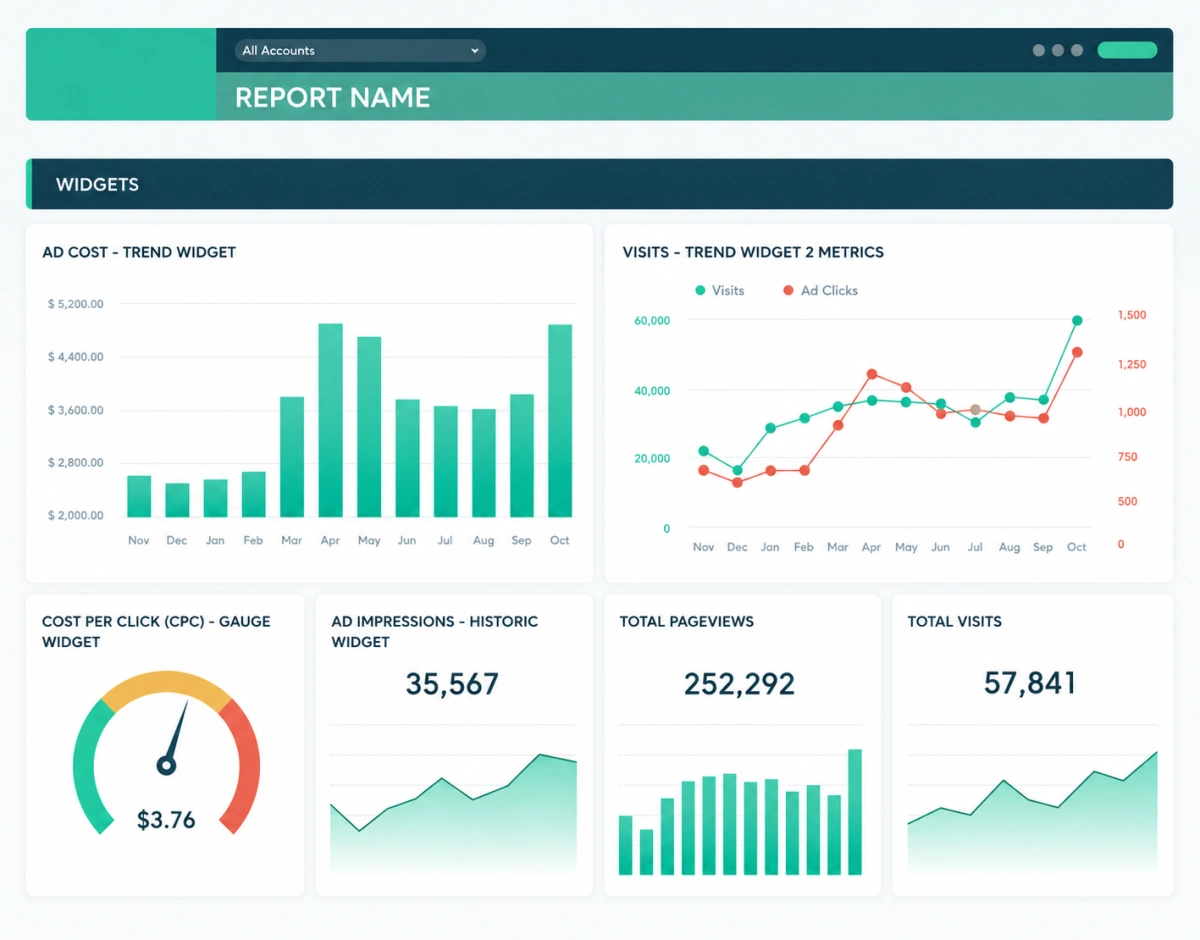
Task: Click the 1,500 right axis label
Action: click(1132, 315)
